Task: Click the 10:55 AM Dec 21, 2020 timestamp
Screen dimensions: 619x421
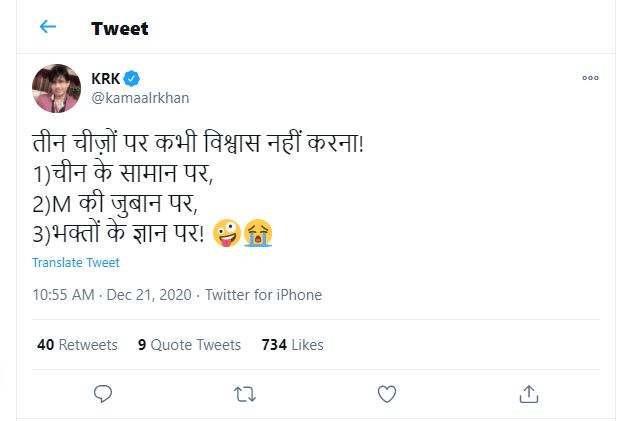Action: [x=112, y=295]
